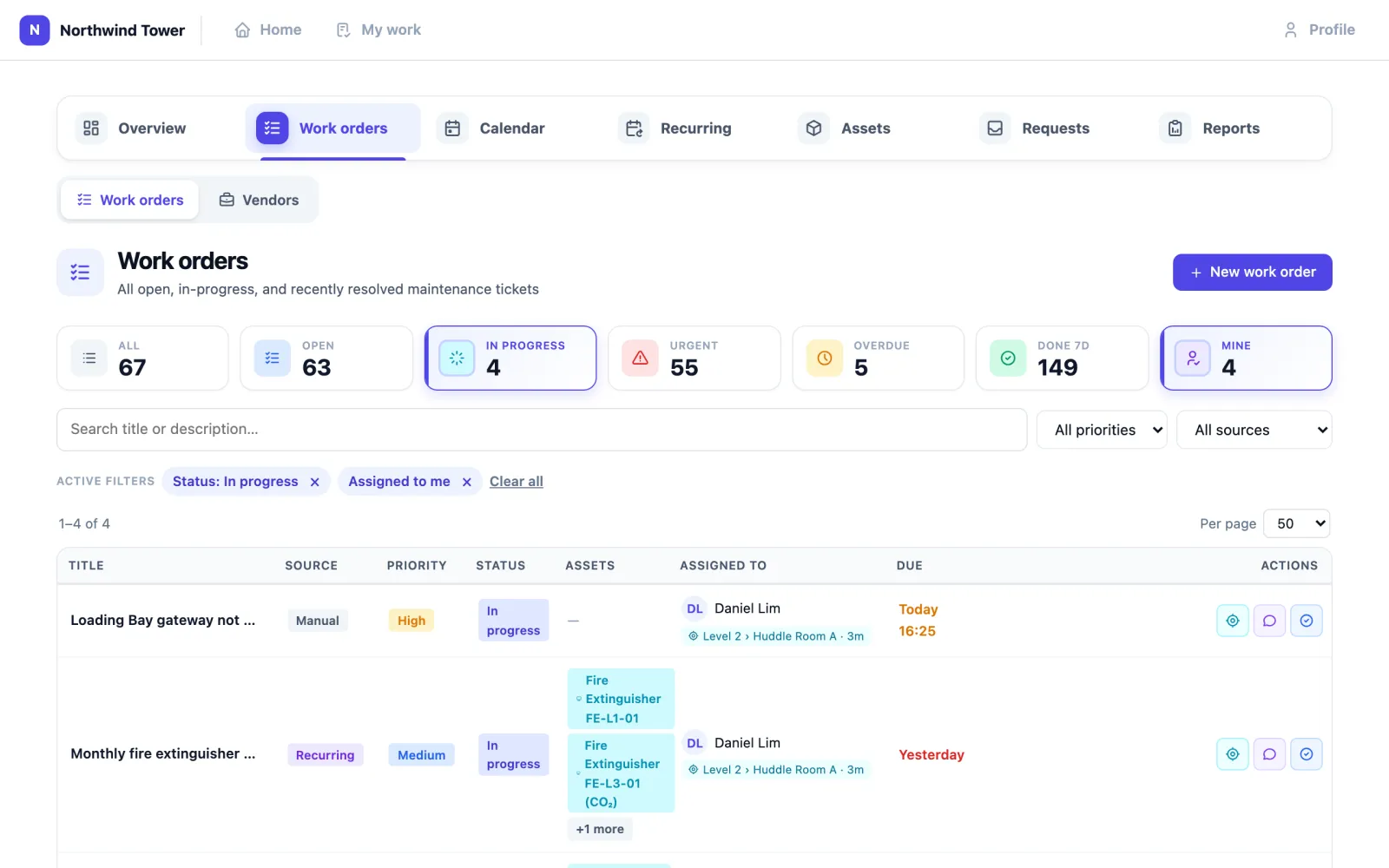The width and height of the screenshot is (1389, 868).
Task: Click the DUE column header
Action: tap(909, 565)
